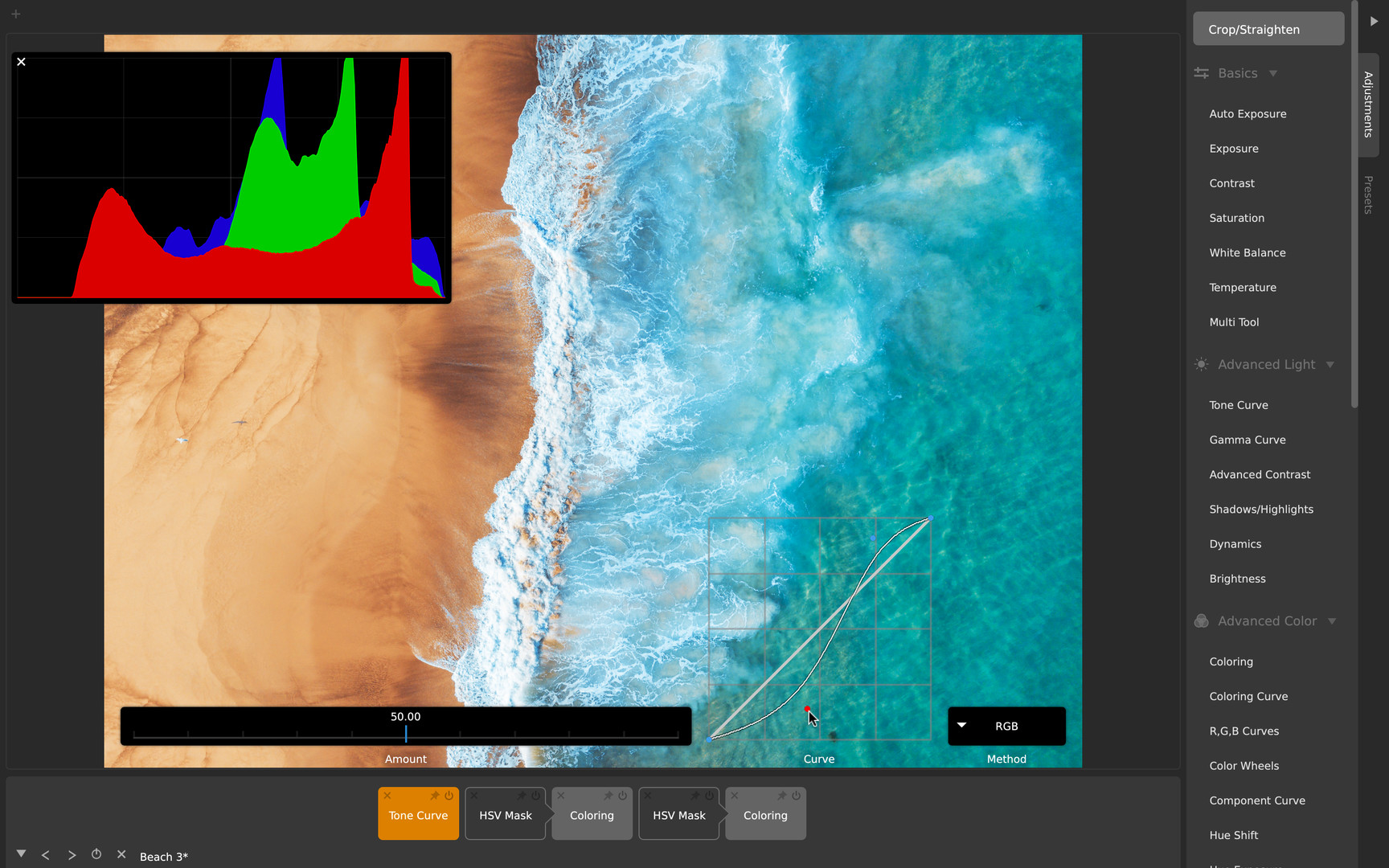Remove the Tone Curve node
1389x868 pixels.
click(387, 796)
